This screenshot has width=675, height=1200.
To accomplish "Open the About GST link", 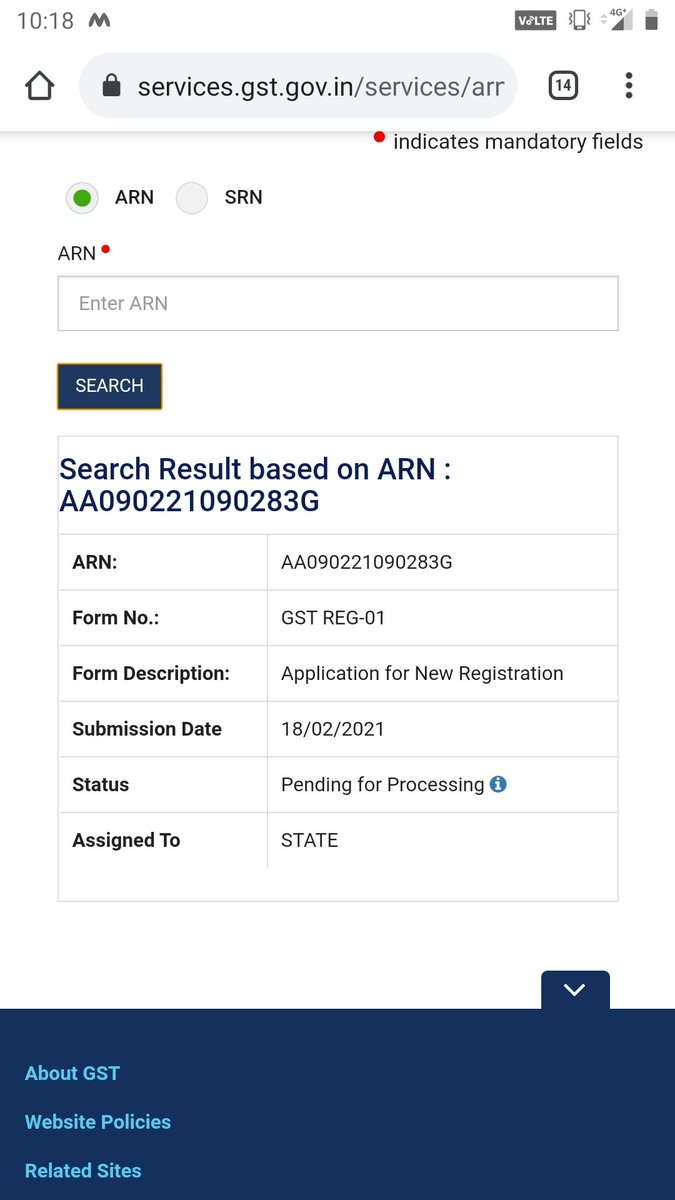I will coord(72,1073).
